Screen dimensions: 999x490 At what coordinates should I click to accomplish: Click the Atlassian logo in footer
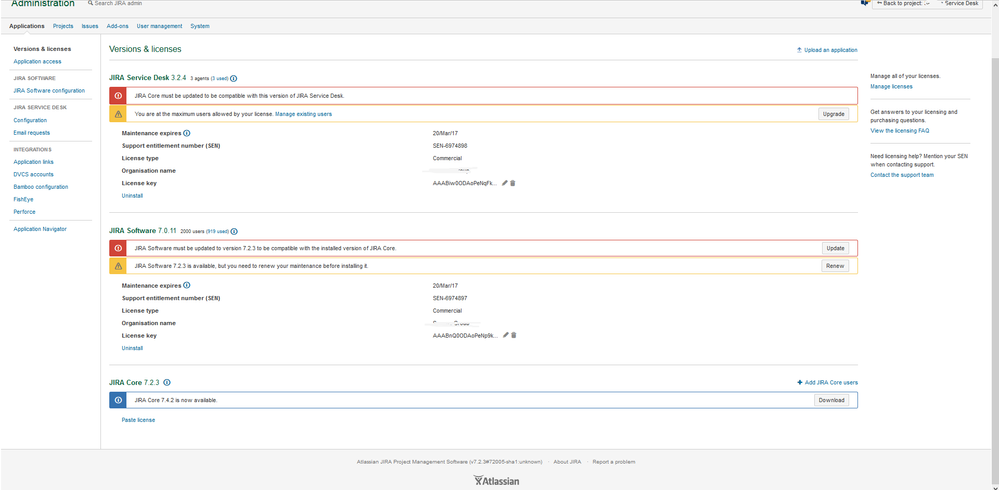tap(497, 481)
